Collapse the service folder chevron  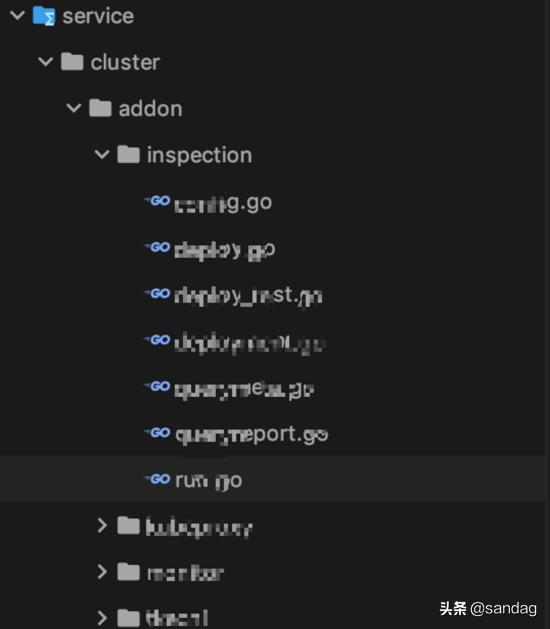17,16
